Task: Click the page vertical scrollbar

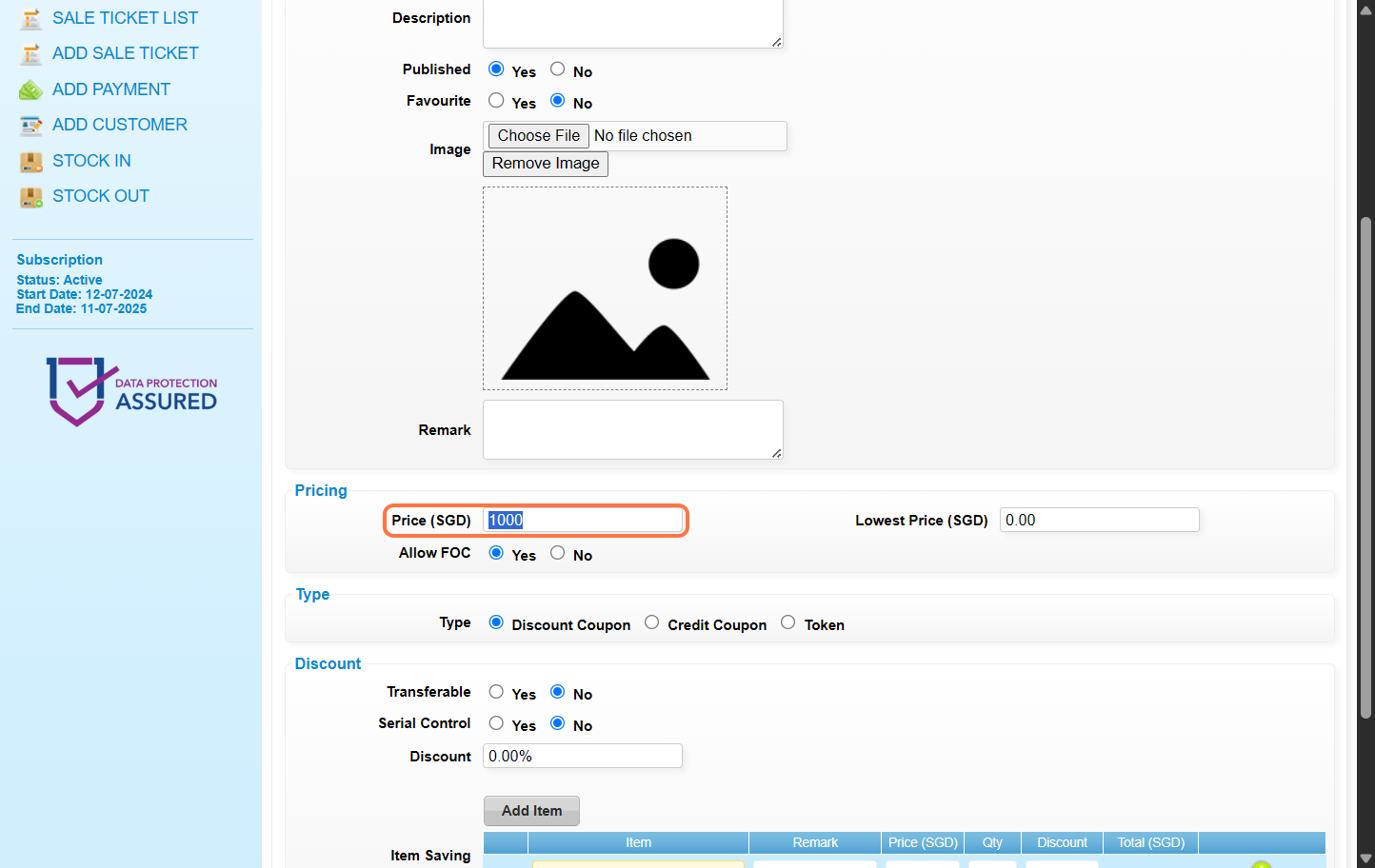Action: [x=1365, y=466]
